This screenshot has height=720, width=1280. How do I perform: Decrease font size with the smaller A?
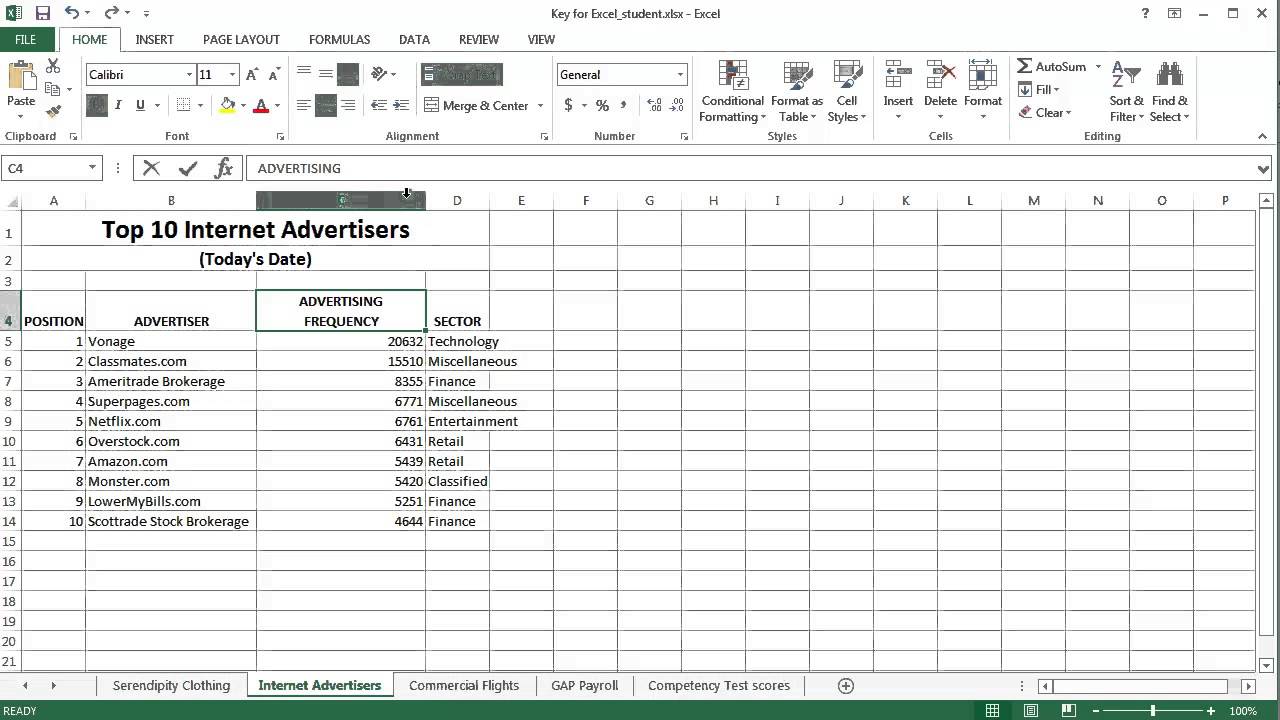(x=274, y=75)
